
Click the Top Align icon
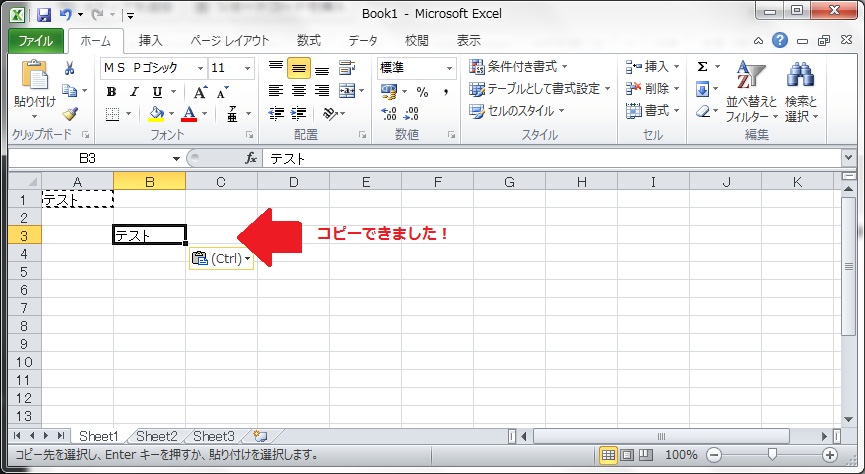pyautogui.click(x=276, y=68)
